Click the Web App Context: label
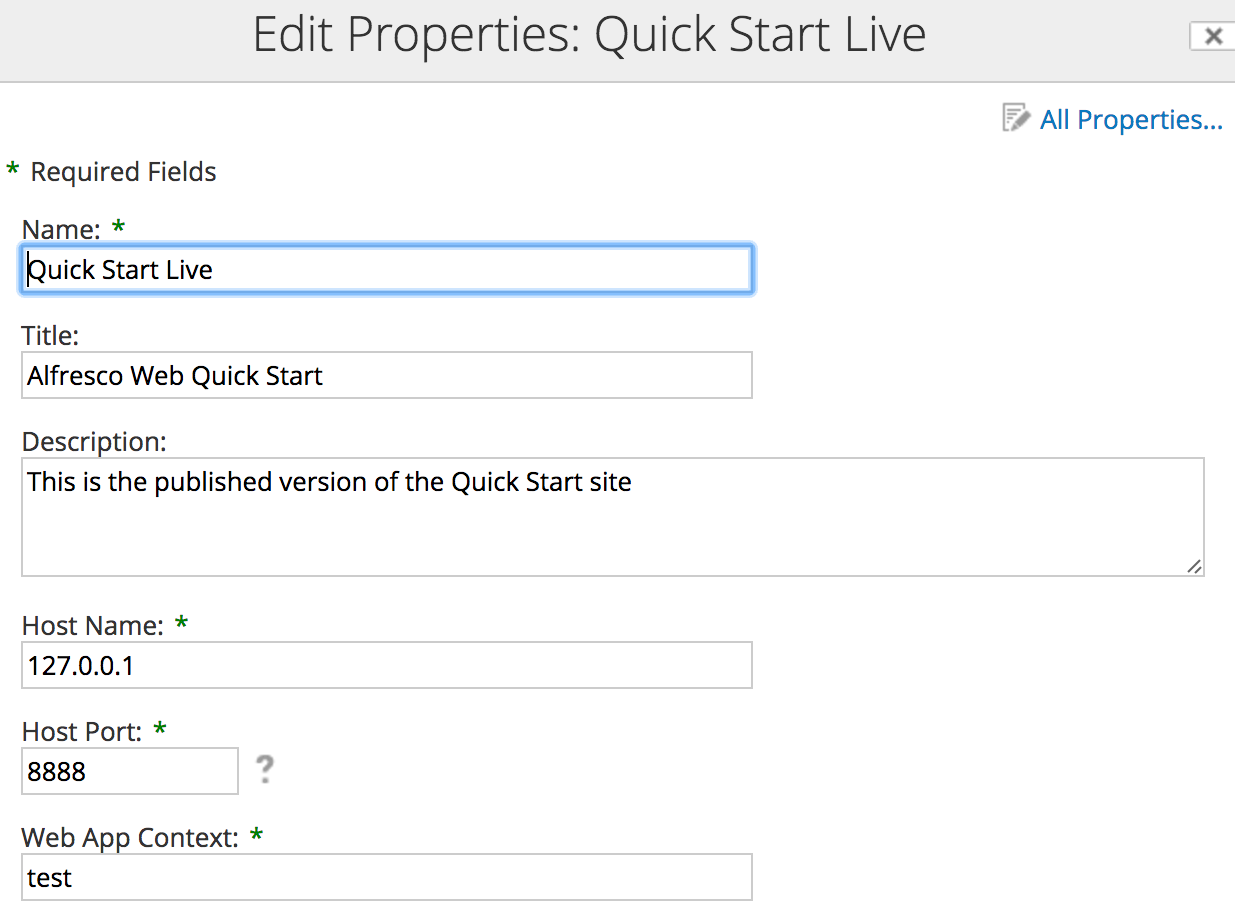1235x901 pixels. [x=130, y=837]
